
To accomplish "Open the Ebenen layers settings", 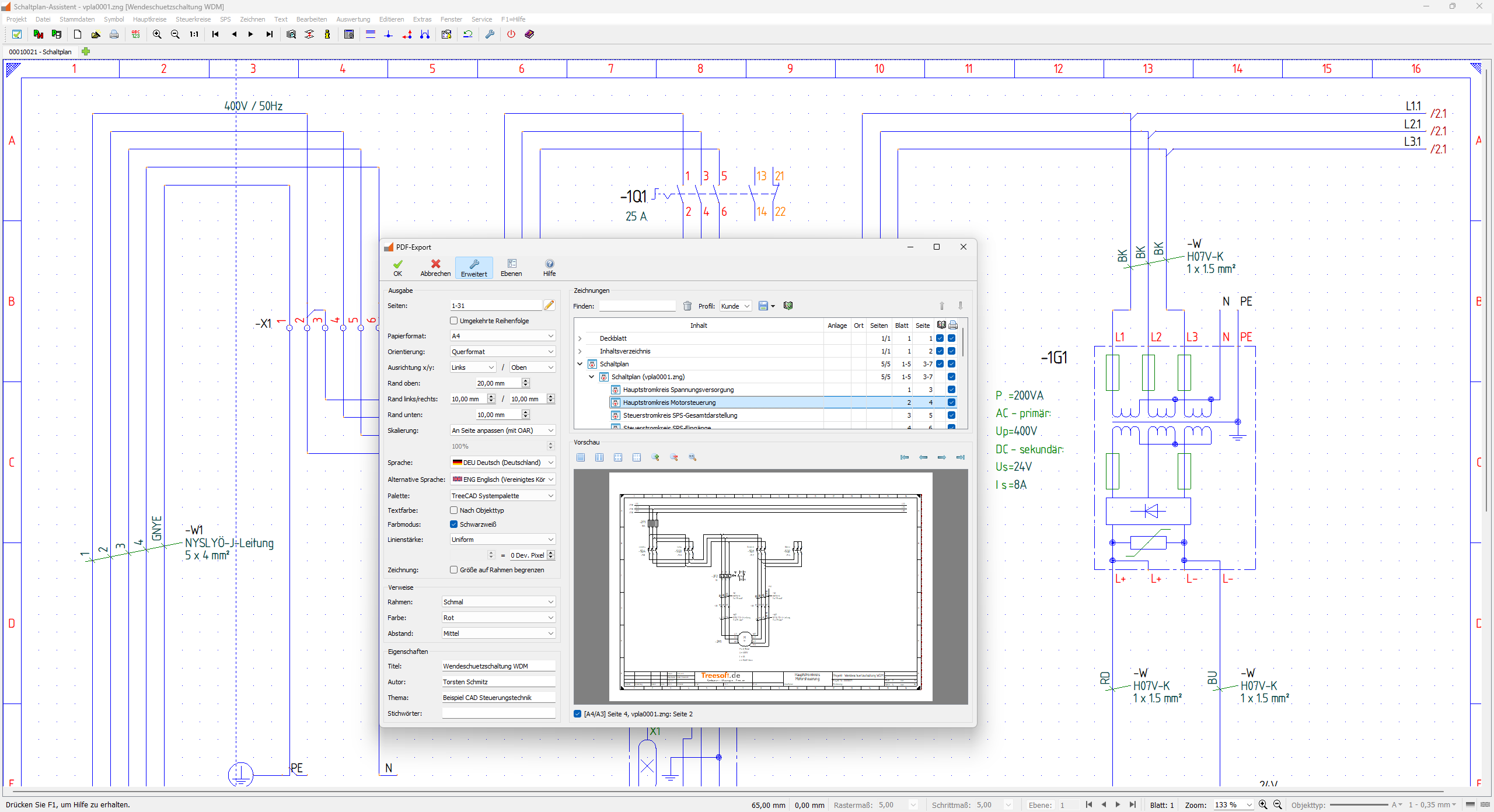I will point(511,268).
